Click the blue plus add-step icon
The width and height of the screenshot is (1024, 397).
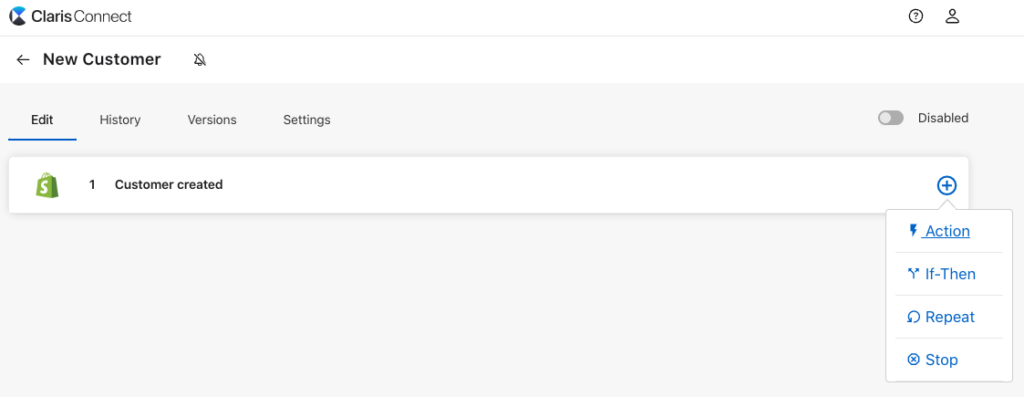point(946,185)
